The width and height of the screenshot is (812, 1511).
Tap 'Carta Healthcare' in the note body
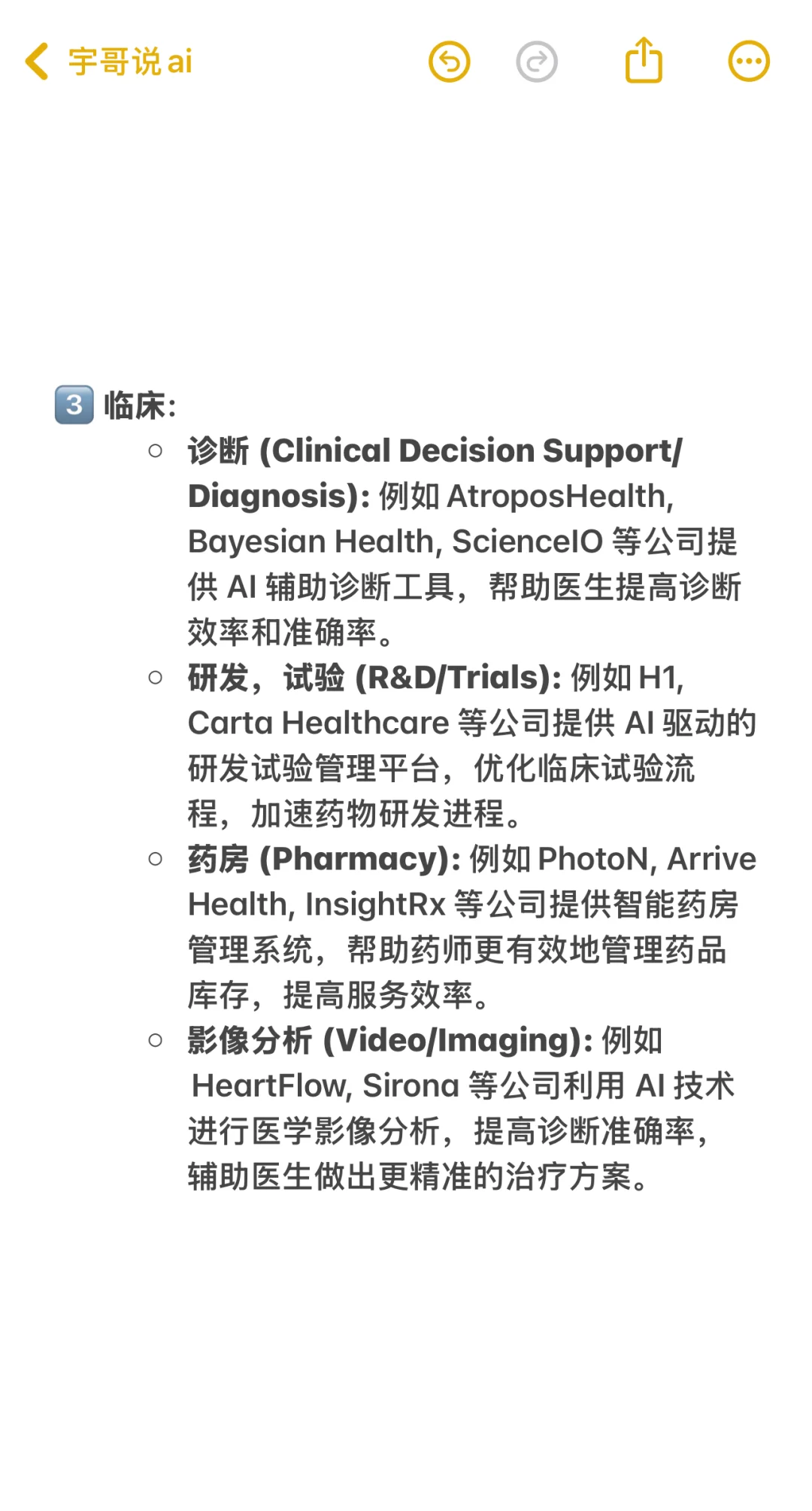[x=318, y=724]
